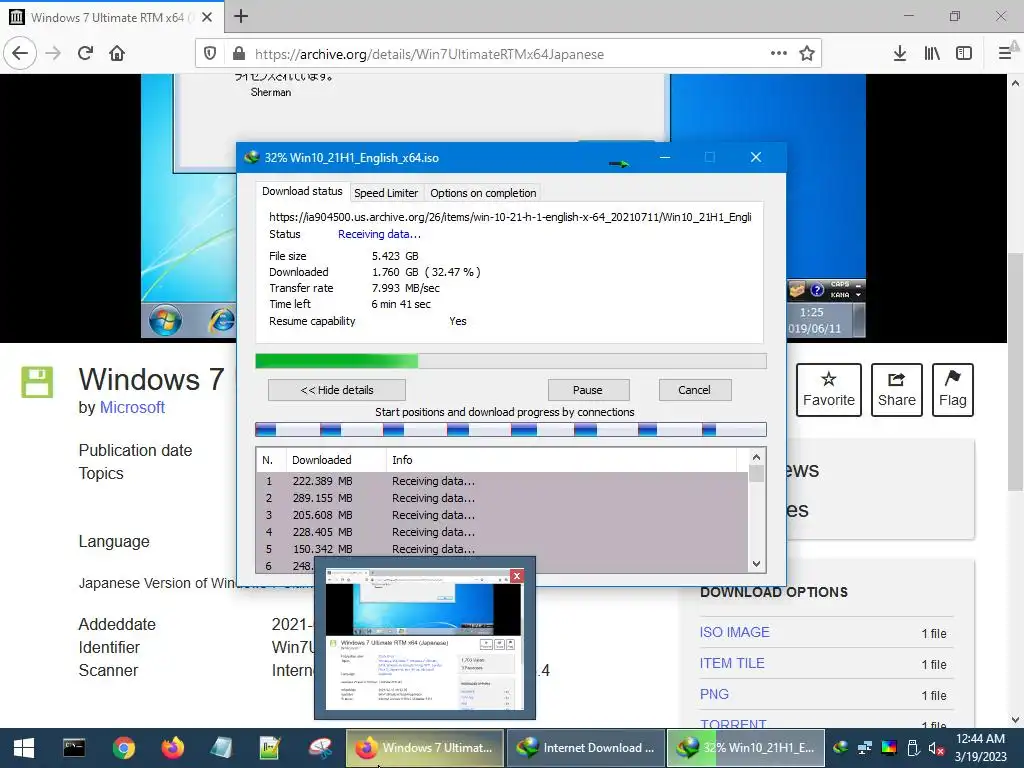Click the download URL text in dialog

tap(510, 217)
